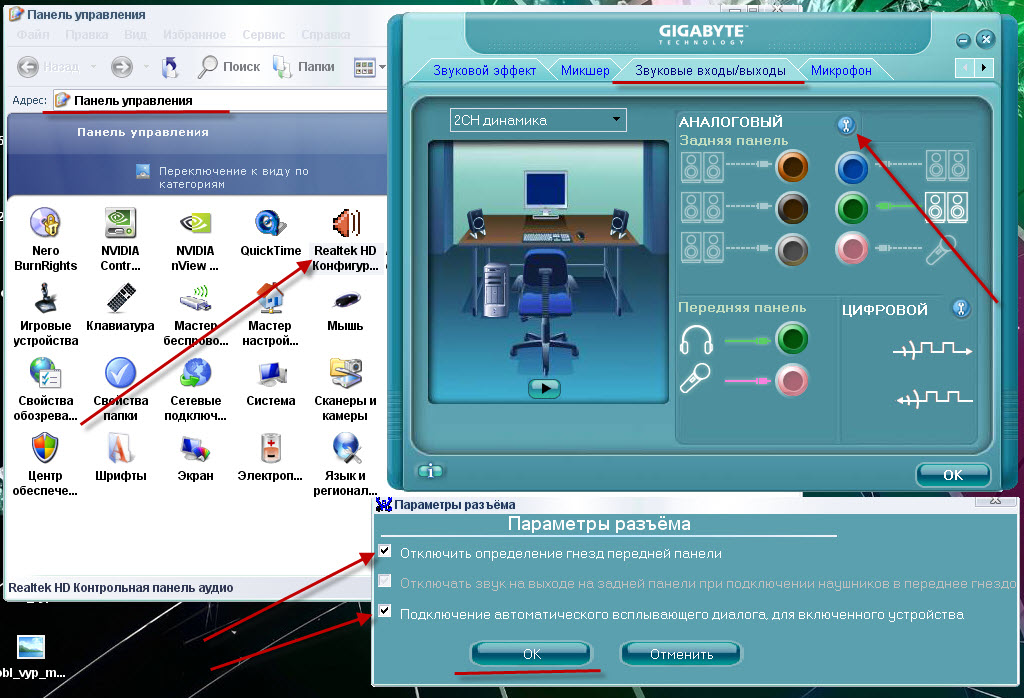Open Игровые устройства icon
Image resolution: width=1024 pixels, height=698 pixels.
pyautogui.click(x=45, y=315)
